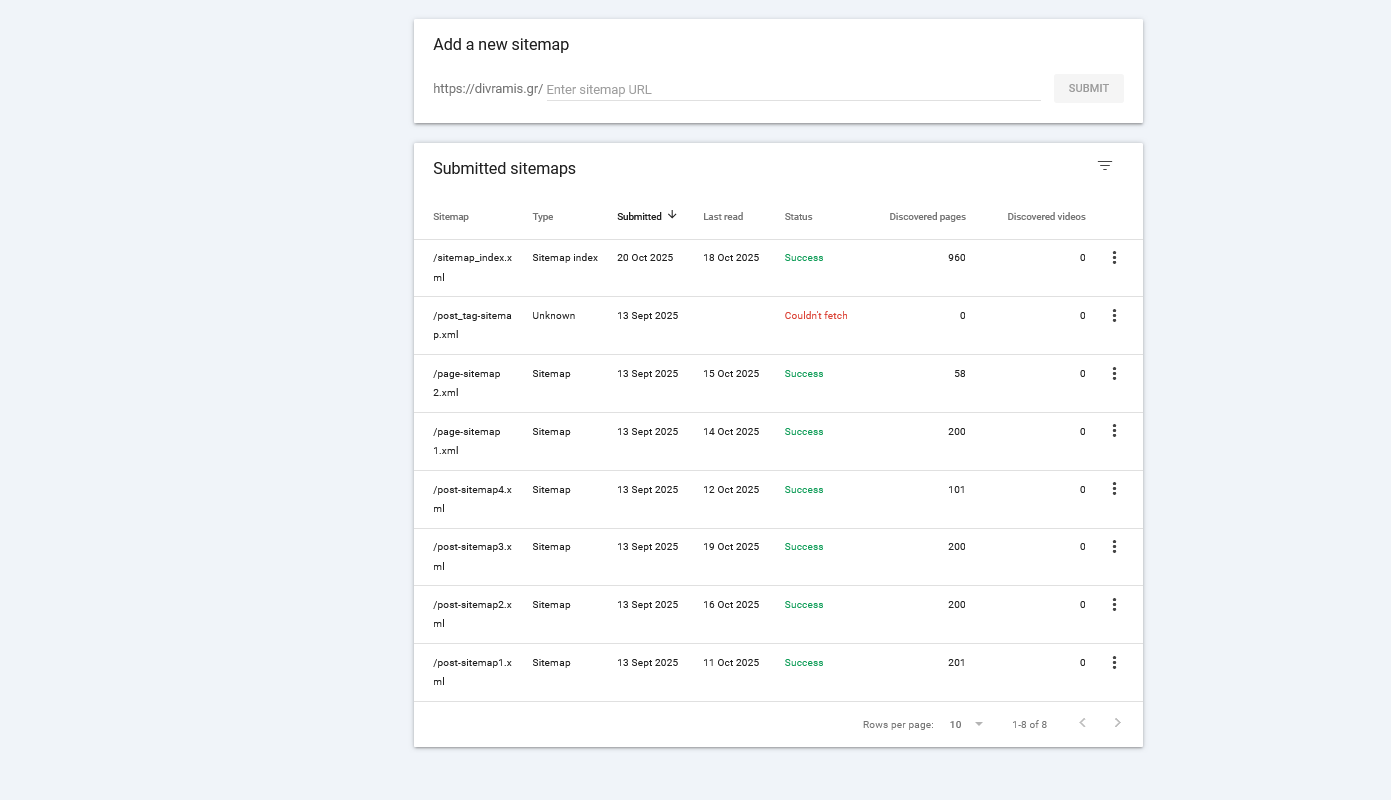Click the previous page chevron in pagination
Image resolution: width=1392 pixels, height=800 pixels.
(x=1082, y=722)
